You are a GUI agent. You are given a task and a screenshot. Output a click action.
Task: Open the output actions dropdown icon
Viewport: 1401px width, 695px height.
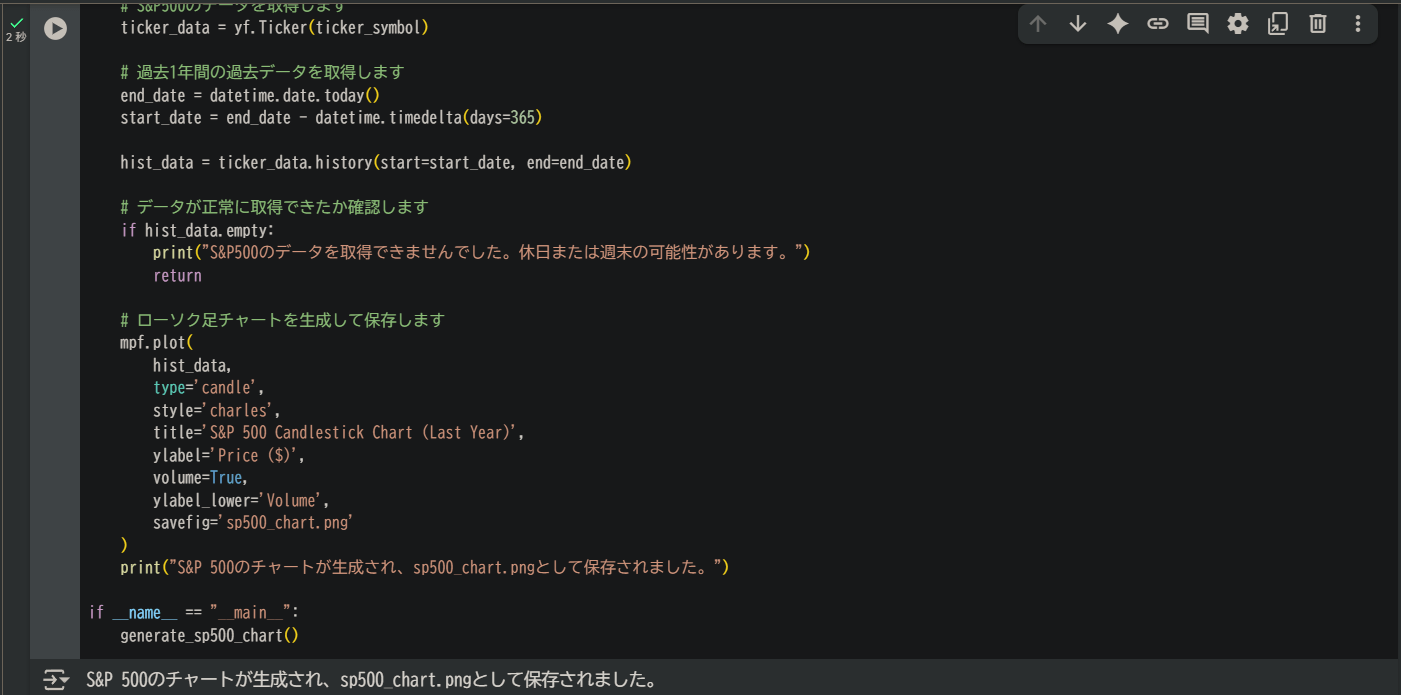click(56, 681)
